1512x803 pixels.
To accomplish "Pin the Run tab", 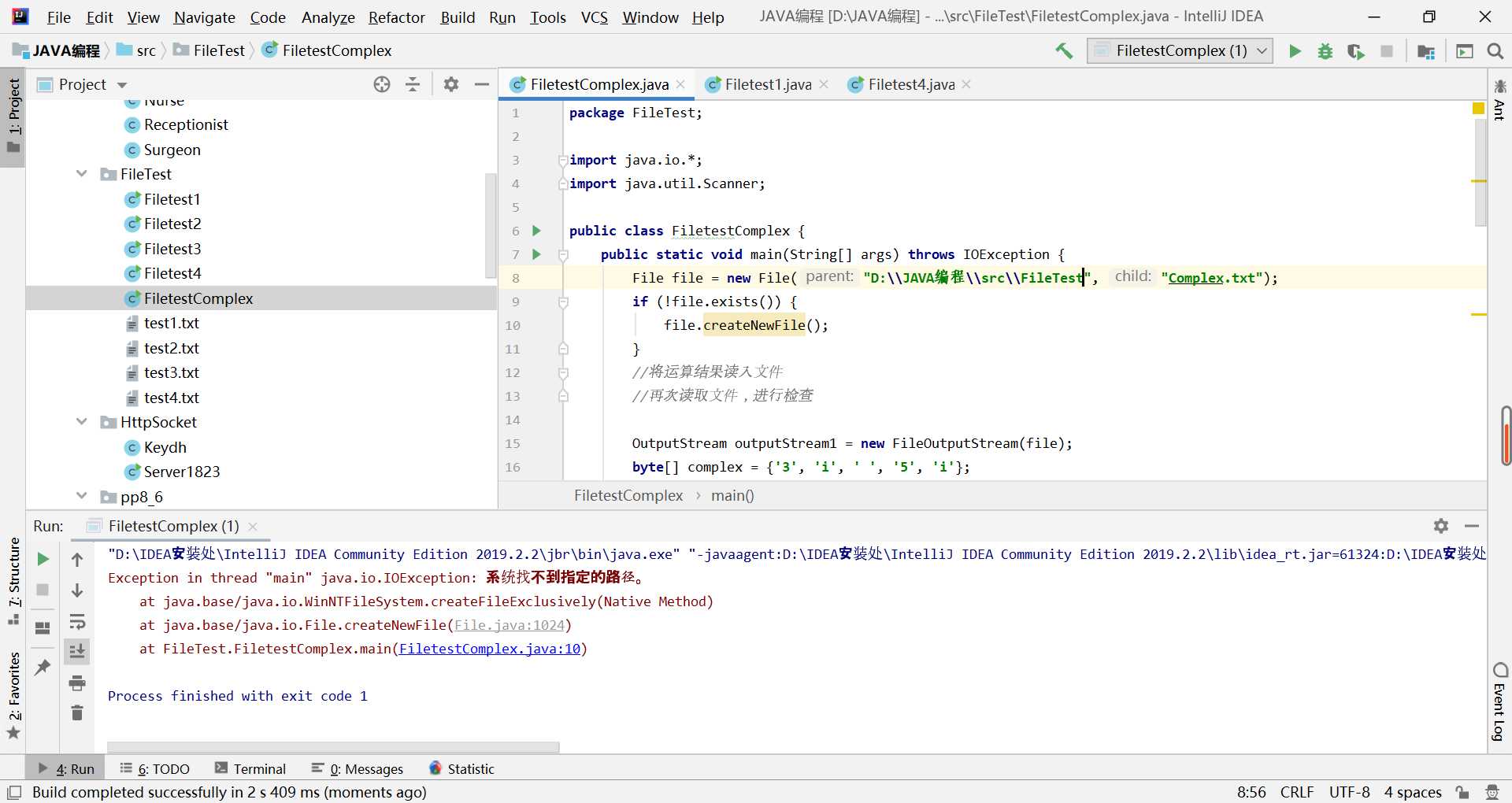I will point(43,668).
